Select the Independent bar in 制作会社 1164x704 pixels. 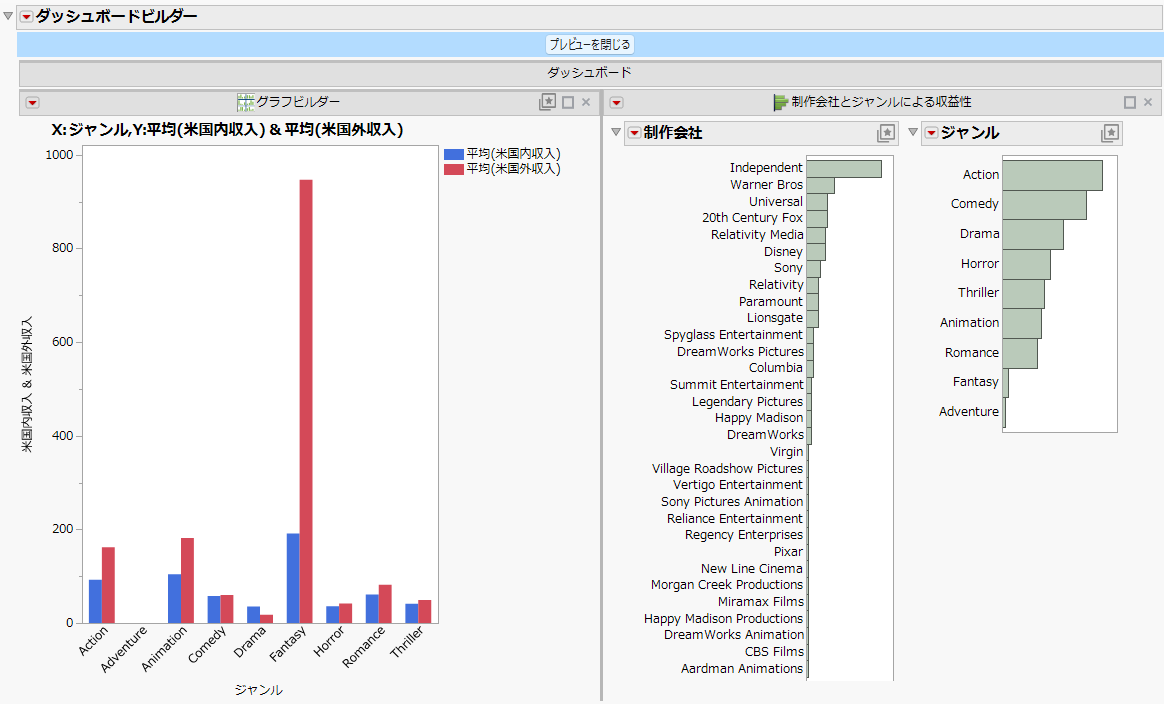(x=844, y=169)
